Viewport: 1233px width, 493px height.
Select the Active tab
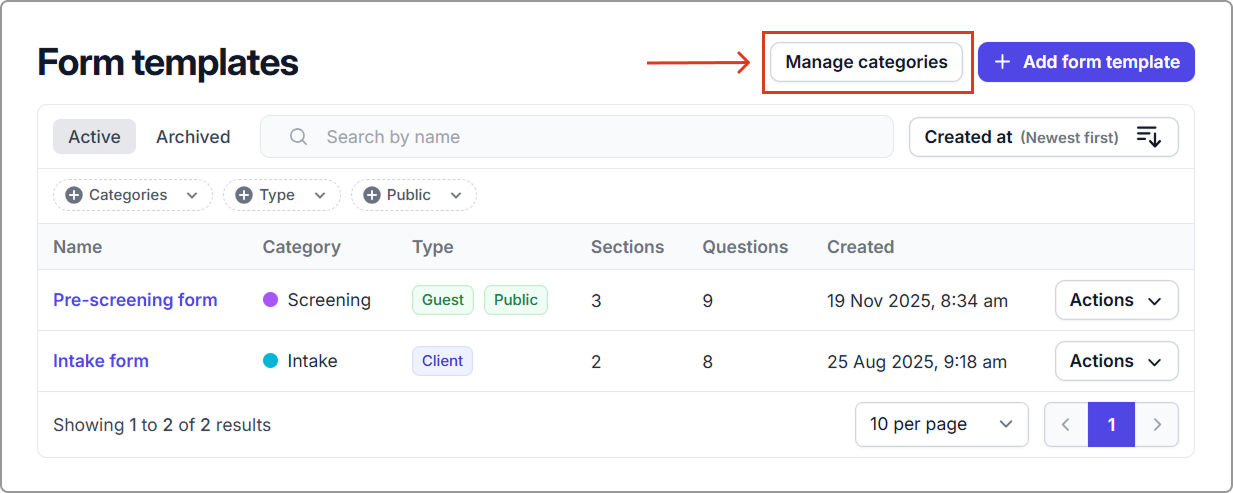[94, 137]
